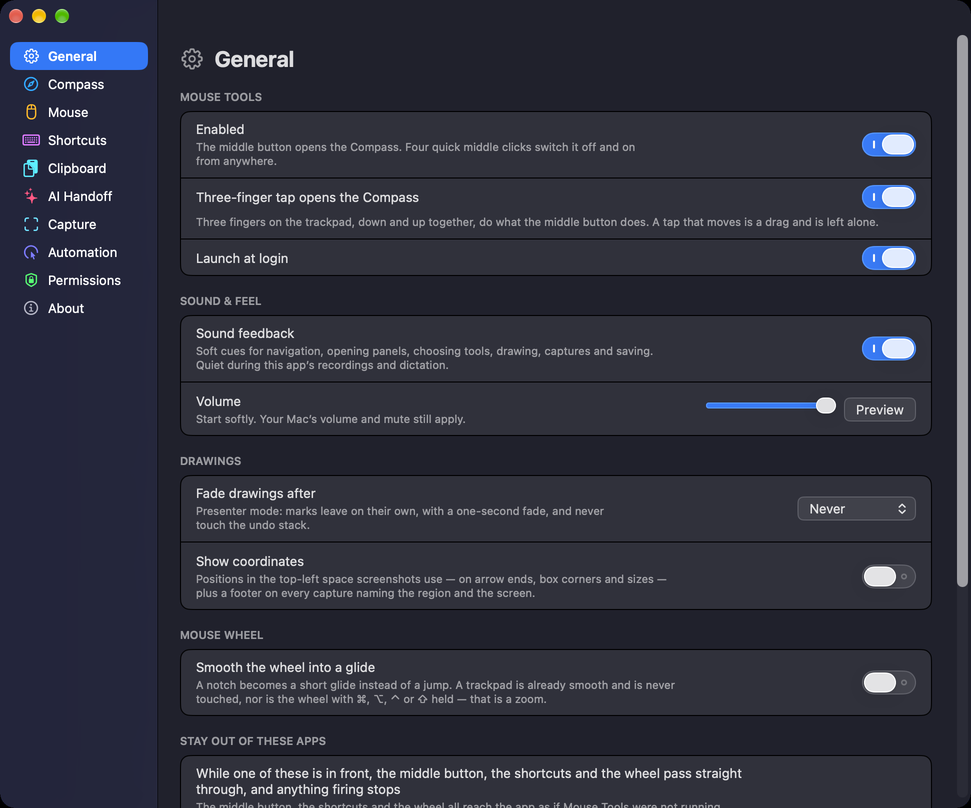Viewport: 971px width, 808px height.
Task: Click the Automation cursor icon
Action: coord(31,253)
